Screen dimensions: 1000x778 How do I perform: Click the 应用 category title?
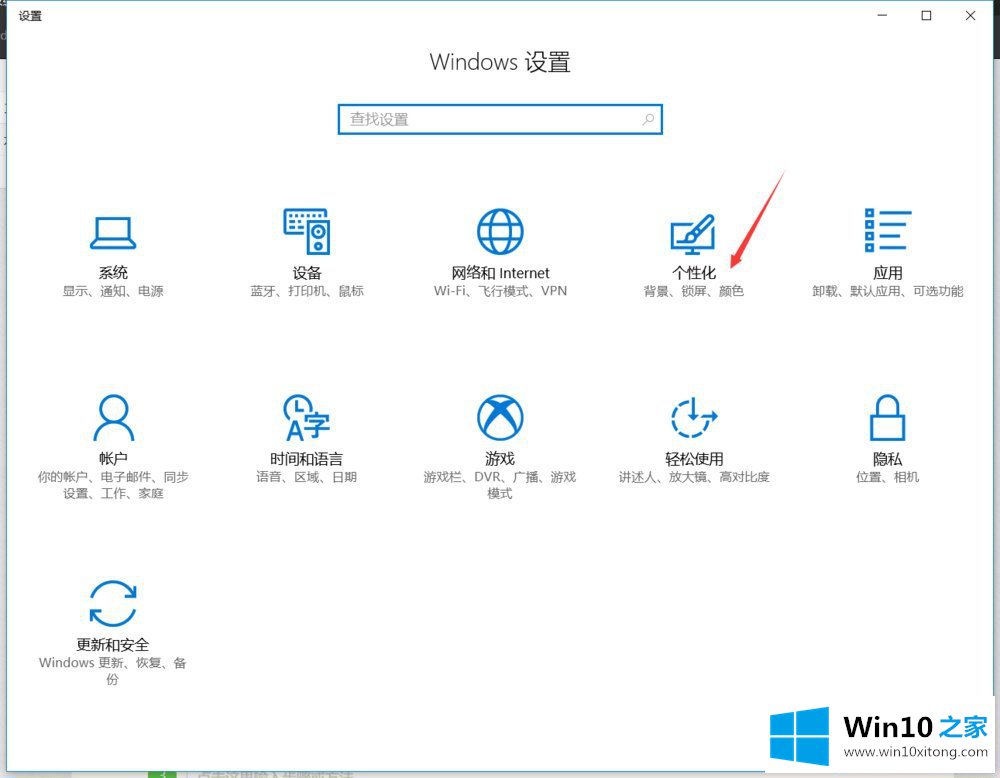(x=888, y=273)
